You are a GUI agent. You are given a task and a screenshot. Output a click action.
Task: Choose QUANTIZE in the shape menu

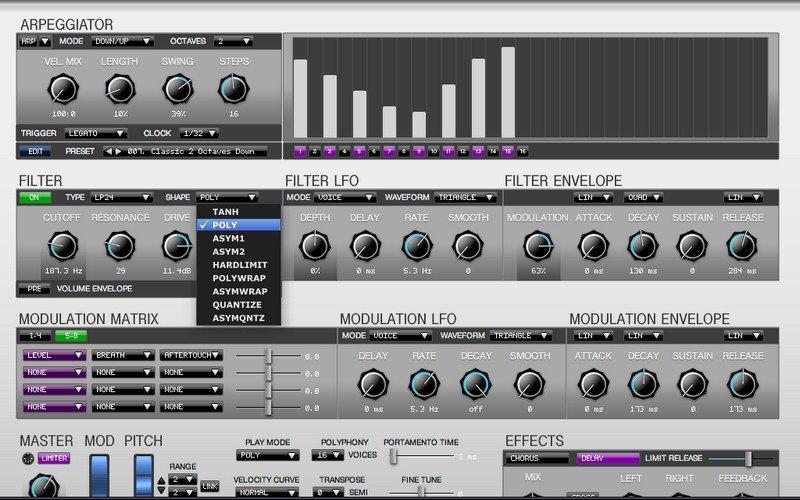pyautogui.click(x=237, y=305)
